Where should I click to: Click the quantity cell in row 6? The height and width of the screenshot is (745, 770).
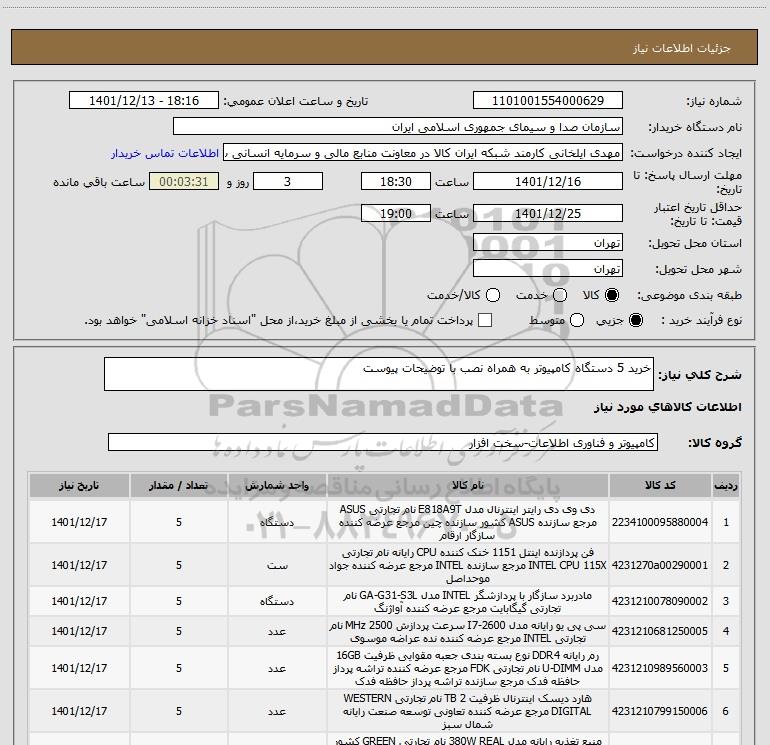(179, 712)
